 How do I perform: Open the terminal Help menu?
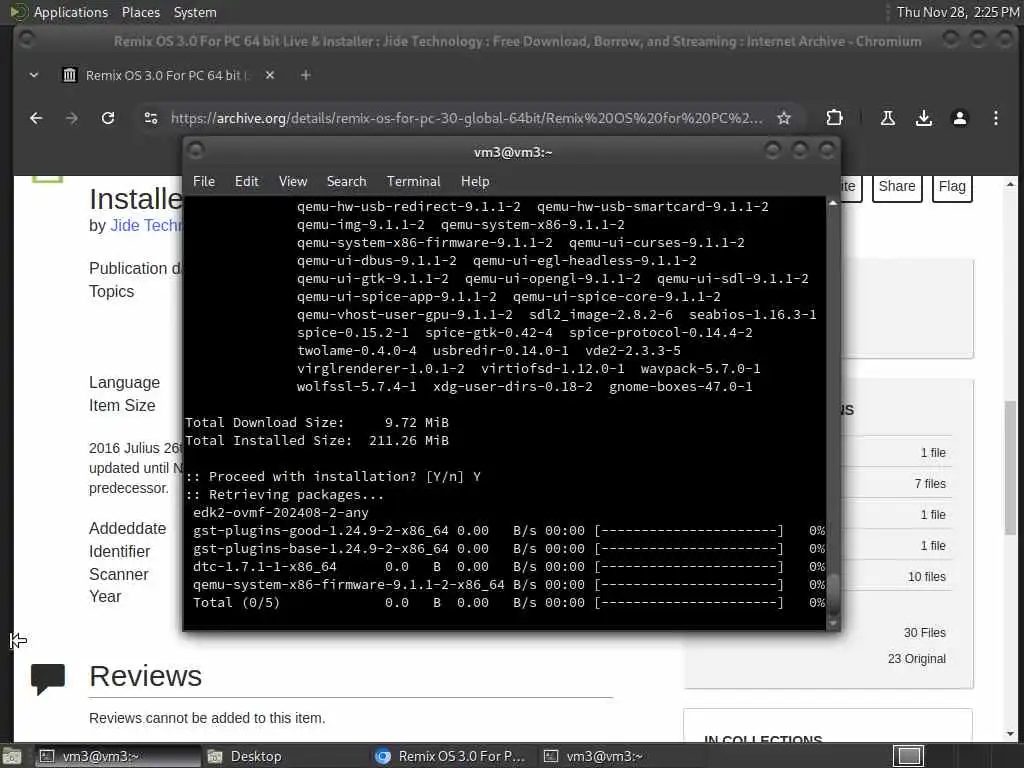(x=475, y=182)
